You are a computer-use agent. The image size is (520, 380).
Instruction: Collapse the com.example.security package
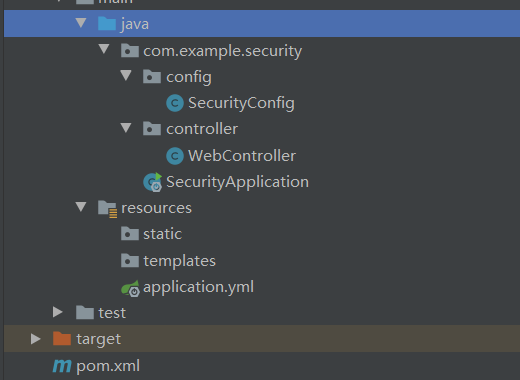tap(104, 49)
